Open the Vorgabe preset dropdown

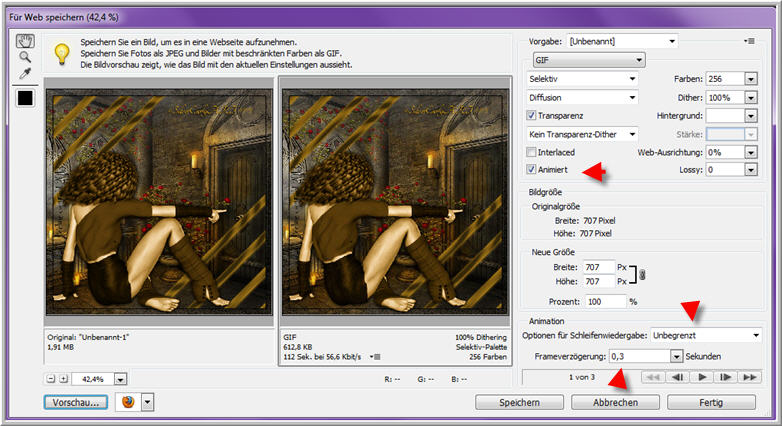[x=622, y=41]
